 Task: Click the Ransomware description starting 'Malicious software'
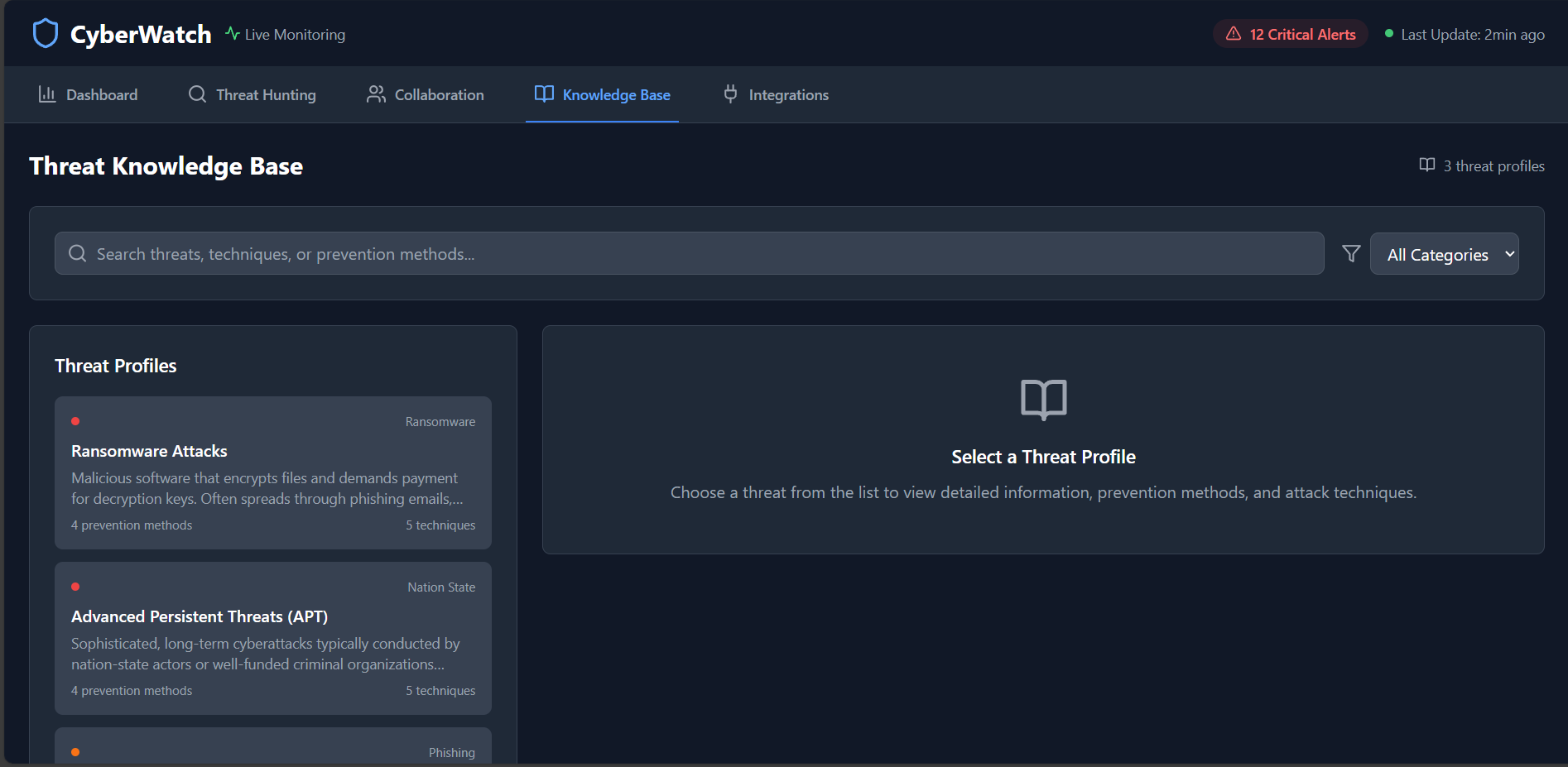pyautogui.click(x=267, y=488)
